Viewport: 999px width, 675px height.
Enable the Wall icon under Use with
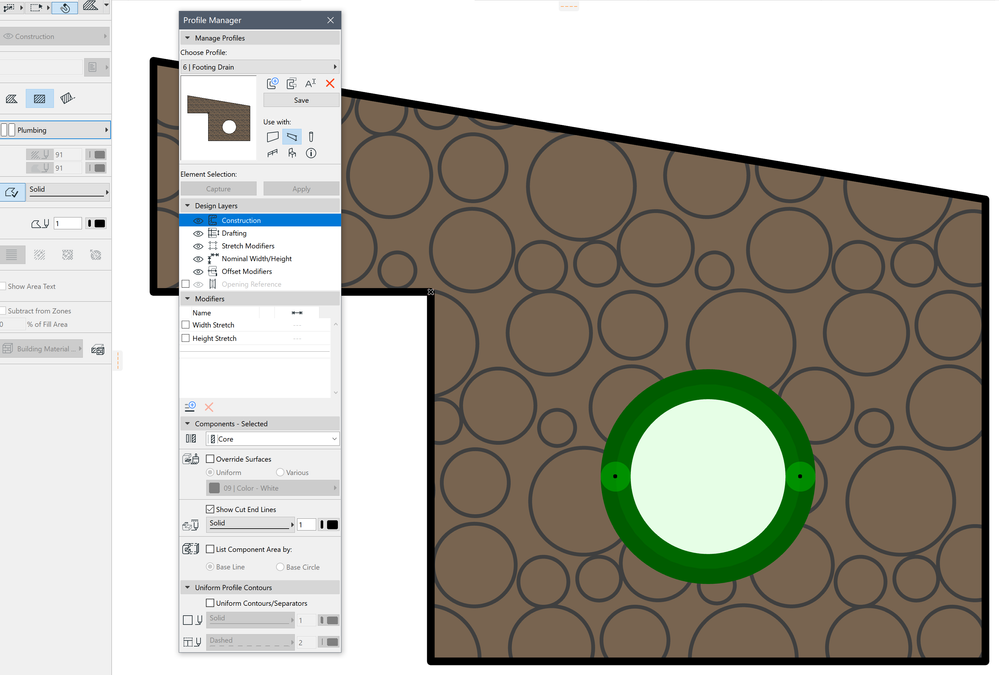pos(273,136)
